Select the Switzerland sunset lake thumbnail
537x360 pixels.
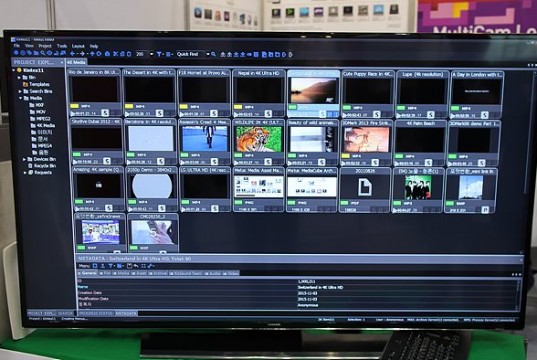coord(313,90)
